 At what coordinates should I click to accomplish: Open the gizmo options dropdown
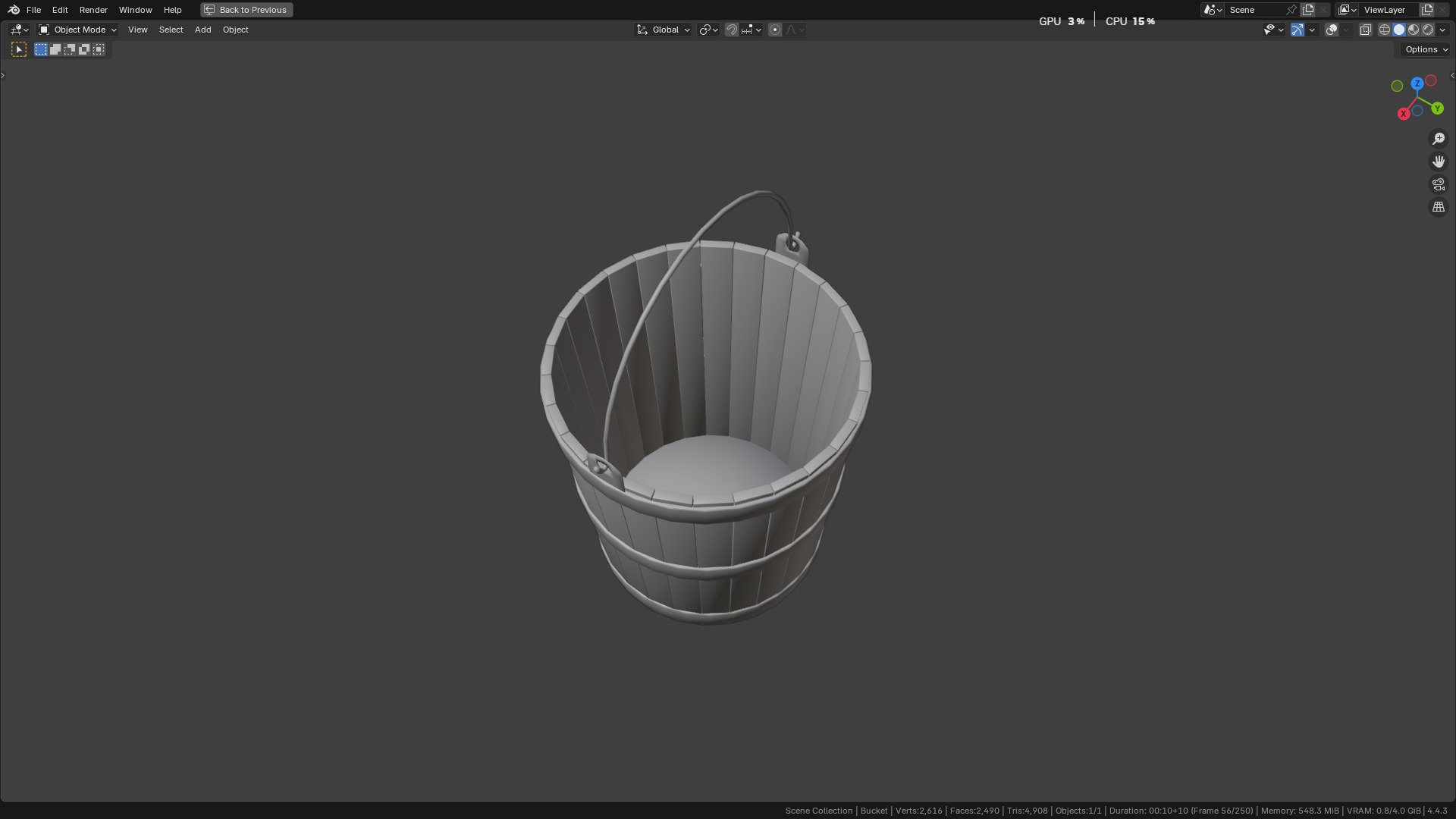tap(1312, 30)
